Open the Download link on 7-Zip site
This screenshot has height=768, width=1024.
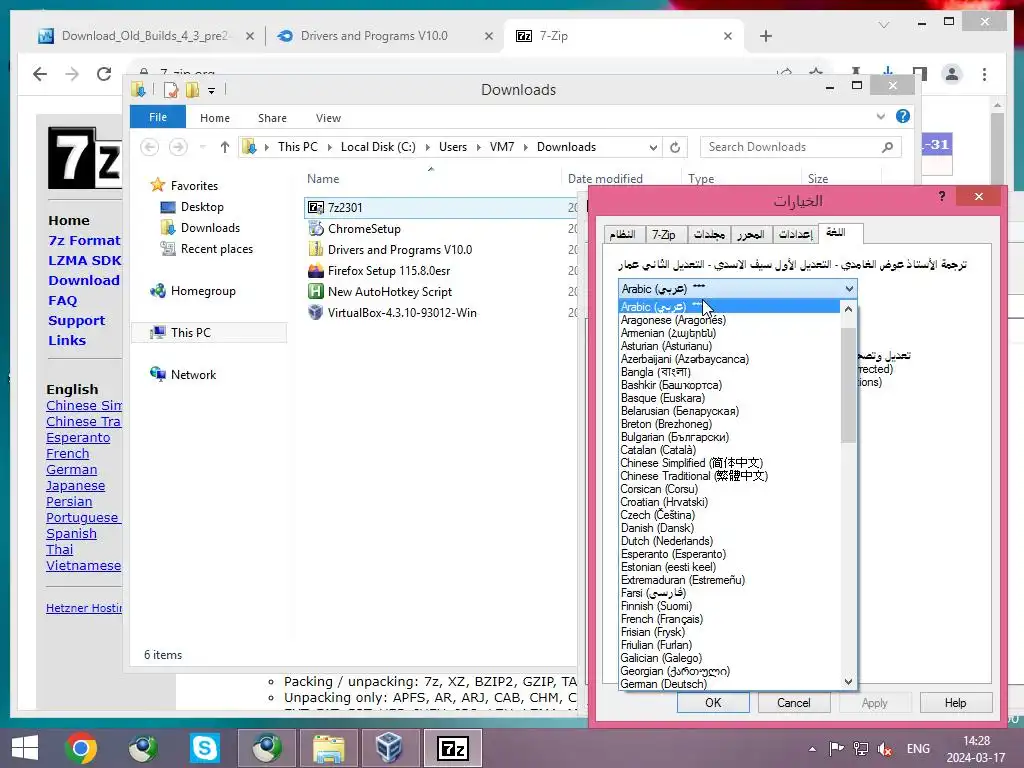(x=84, y=280)
